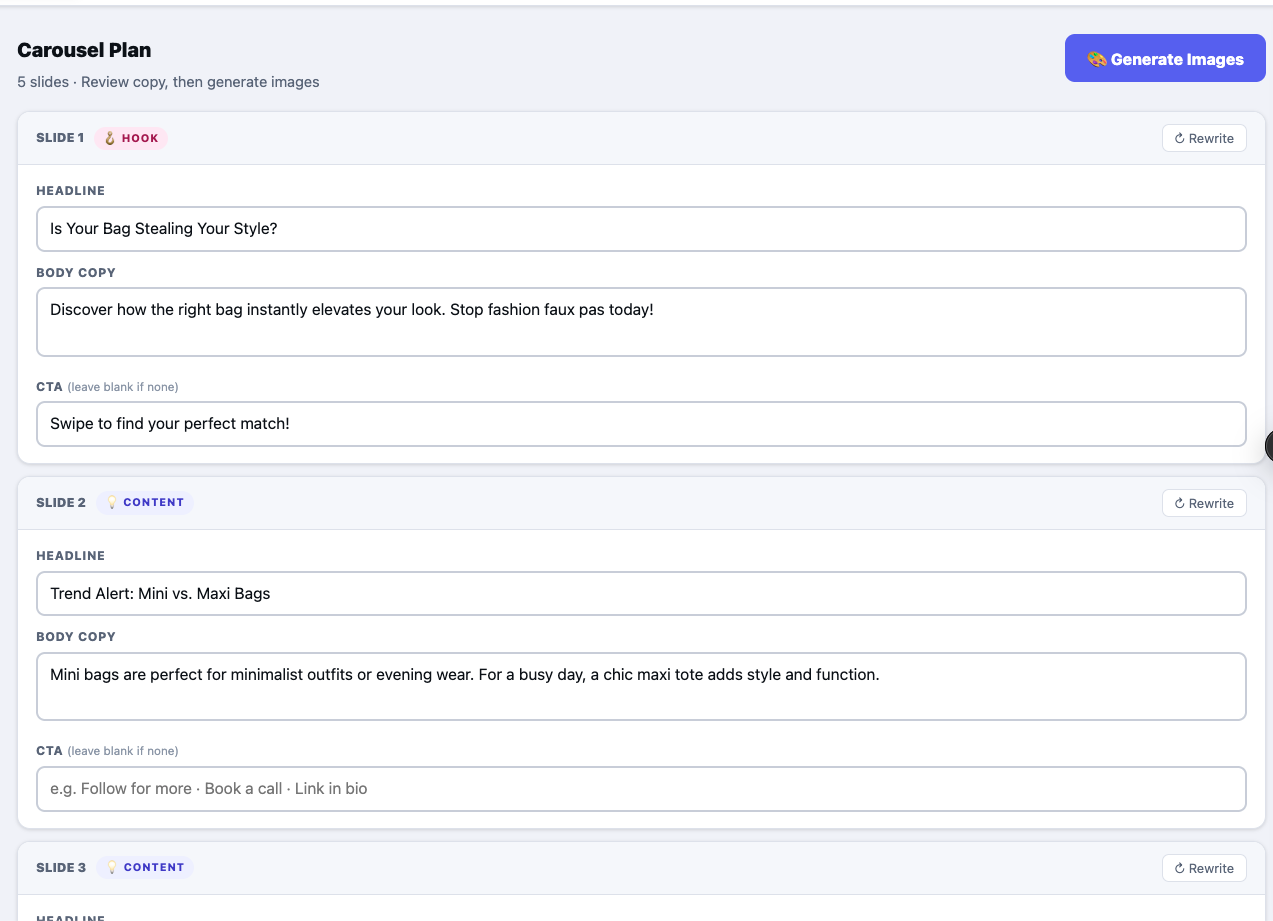Edit the Slide 1 headline field
The width and height of the screenshot is (1273, 921).
641,229
